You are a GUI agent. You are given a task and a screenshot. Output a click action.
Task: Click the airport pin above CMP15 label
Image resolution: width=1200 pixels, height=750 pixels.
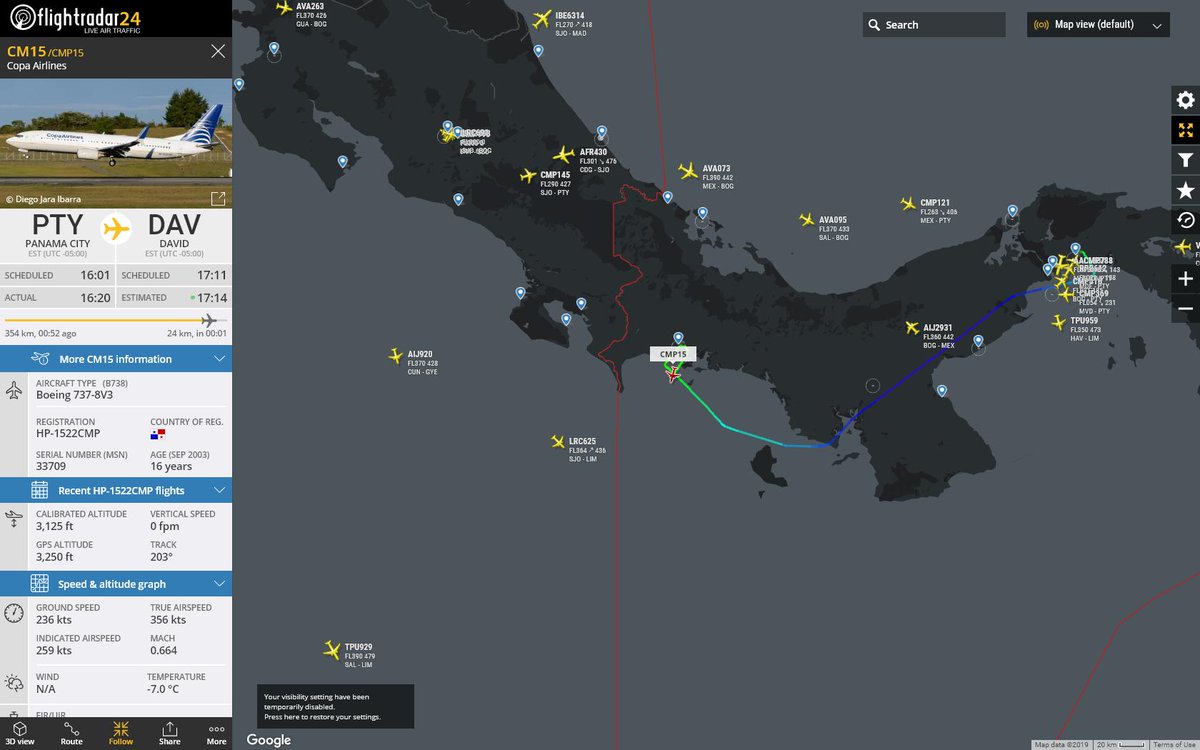point(678,339)
